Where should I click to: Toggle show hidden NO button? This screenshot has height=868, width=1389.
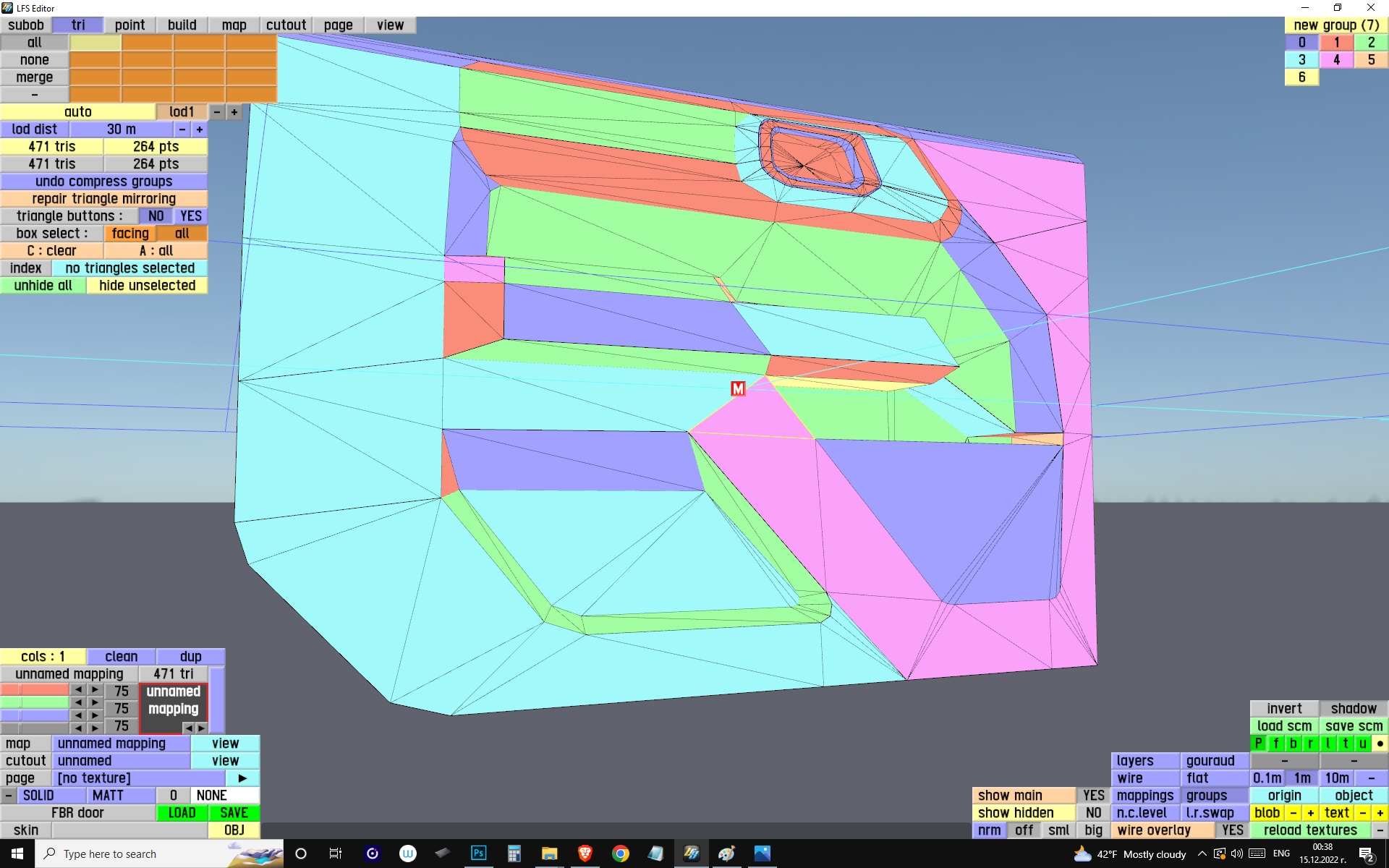click(1093, 812)
